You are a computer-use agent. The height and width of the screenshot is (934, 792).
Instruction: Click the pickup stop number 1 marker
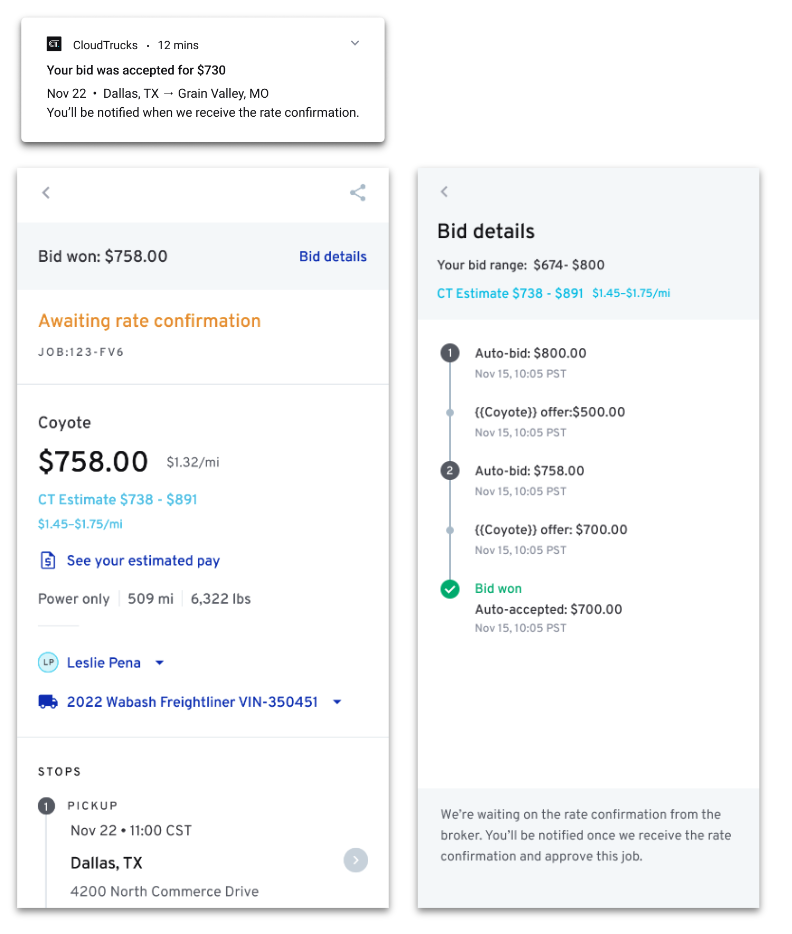point(46,807)
